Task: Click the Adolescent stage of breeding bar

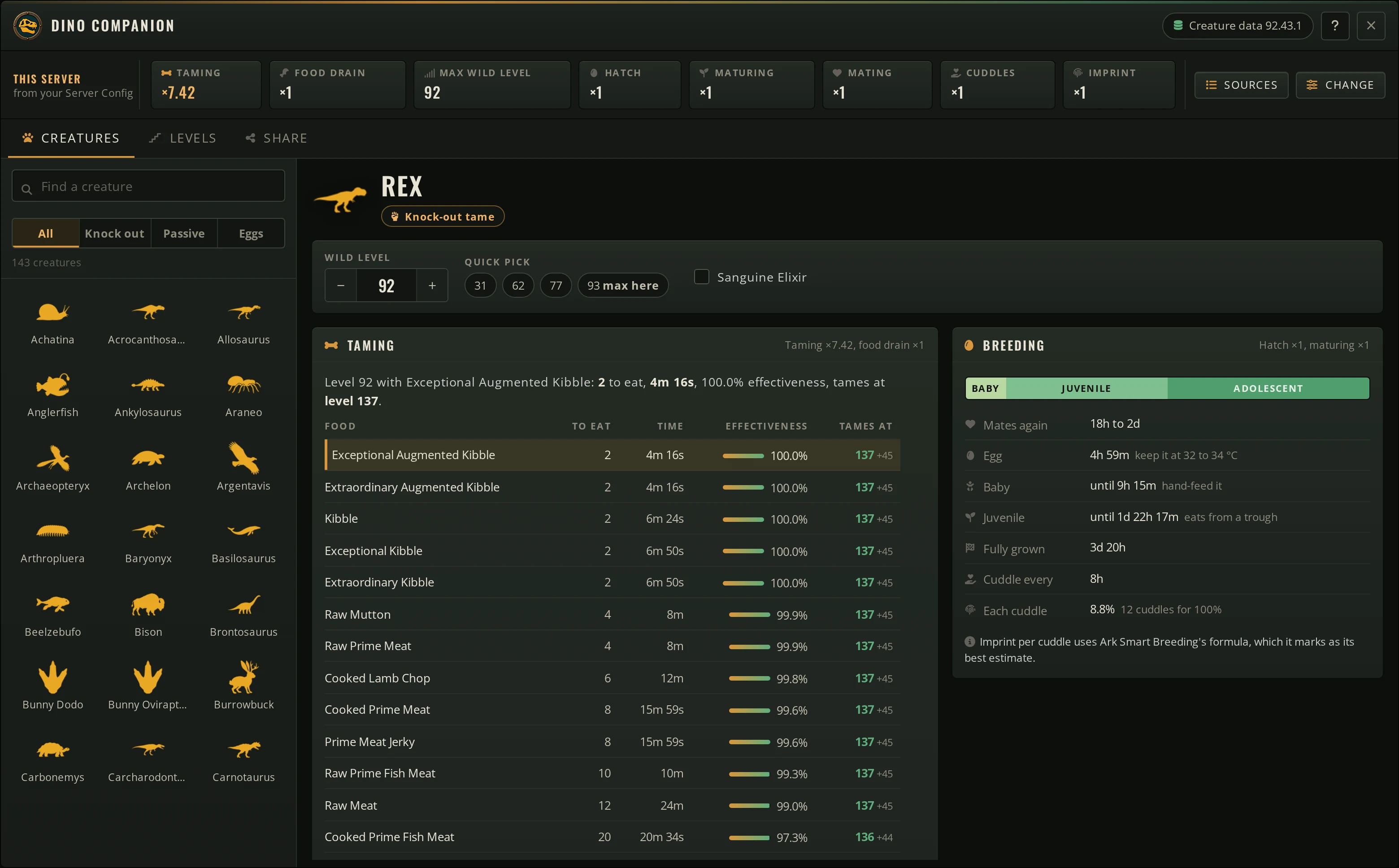Action: [x=1268, y=389]
